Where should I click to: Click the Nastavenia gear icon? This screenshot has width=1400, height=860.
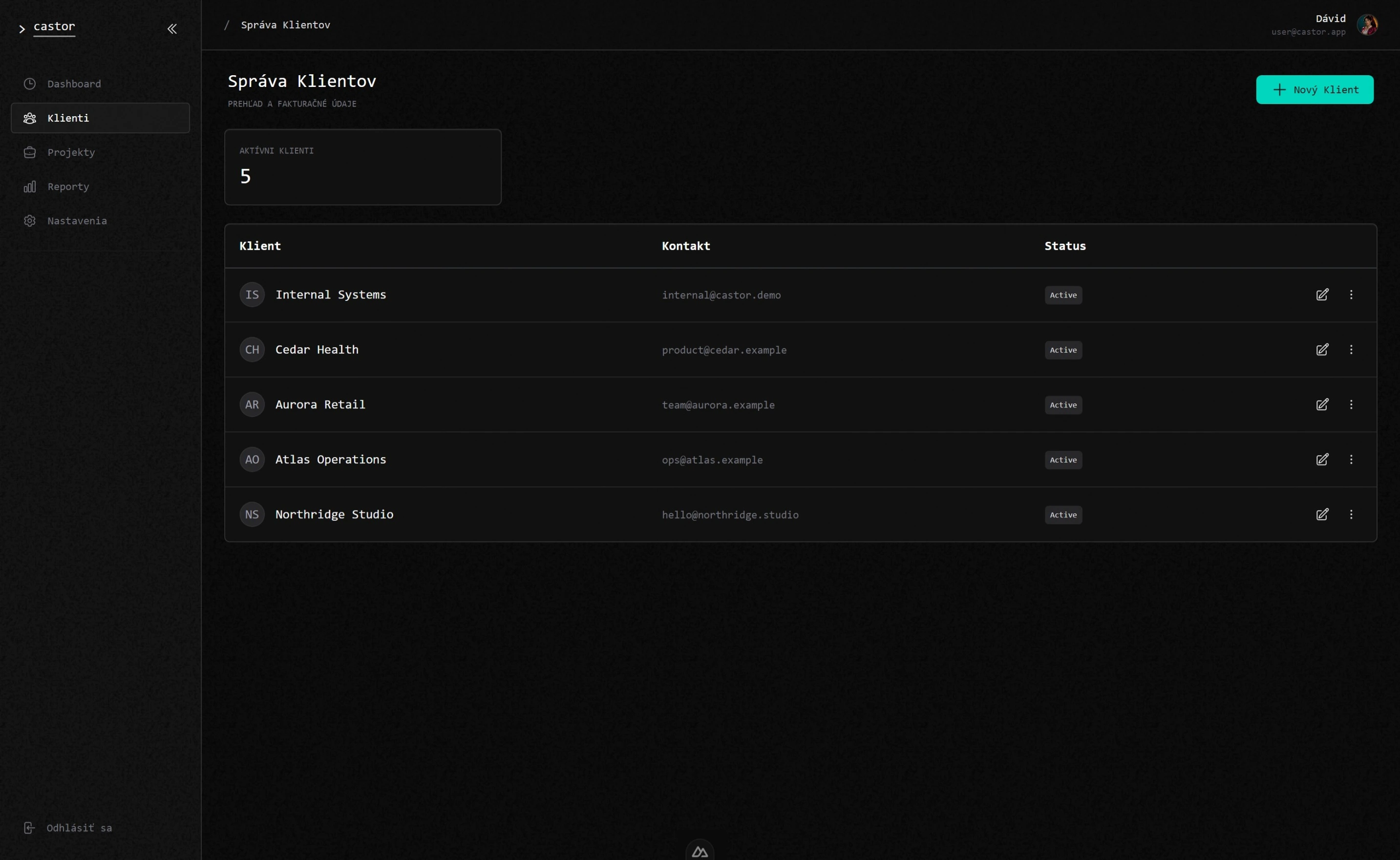pyautogui.click(x=30, y=220)
